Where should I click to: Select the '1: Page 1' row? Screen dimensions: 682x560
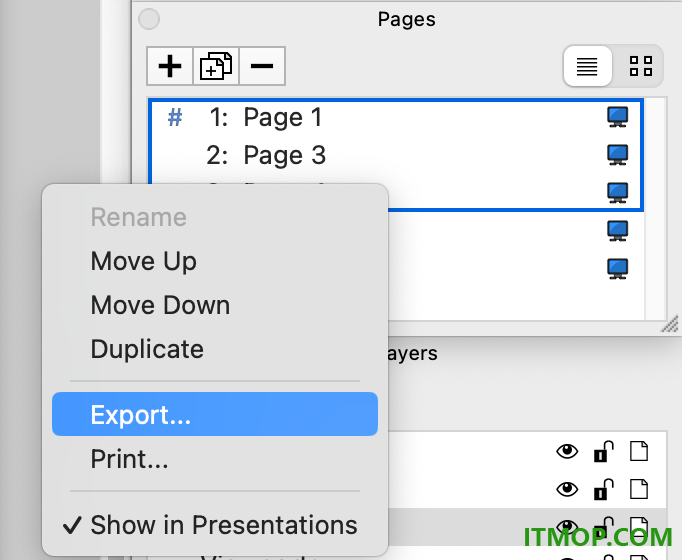(x=396, y=117)
